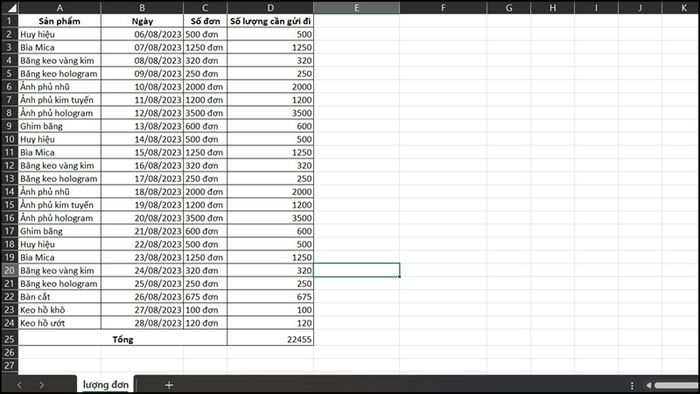
Task: Select 'Ảnh phủ kim tuyến' in row 15
Action: tap(59, 205)
